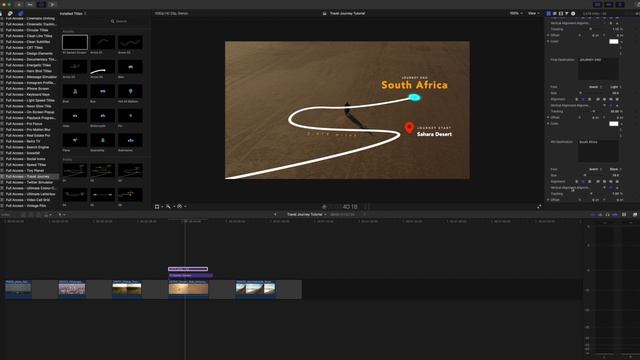Click the append clip edit icon
Screen dimensions: 640x360
click(x=39, y=214)
